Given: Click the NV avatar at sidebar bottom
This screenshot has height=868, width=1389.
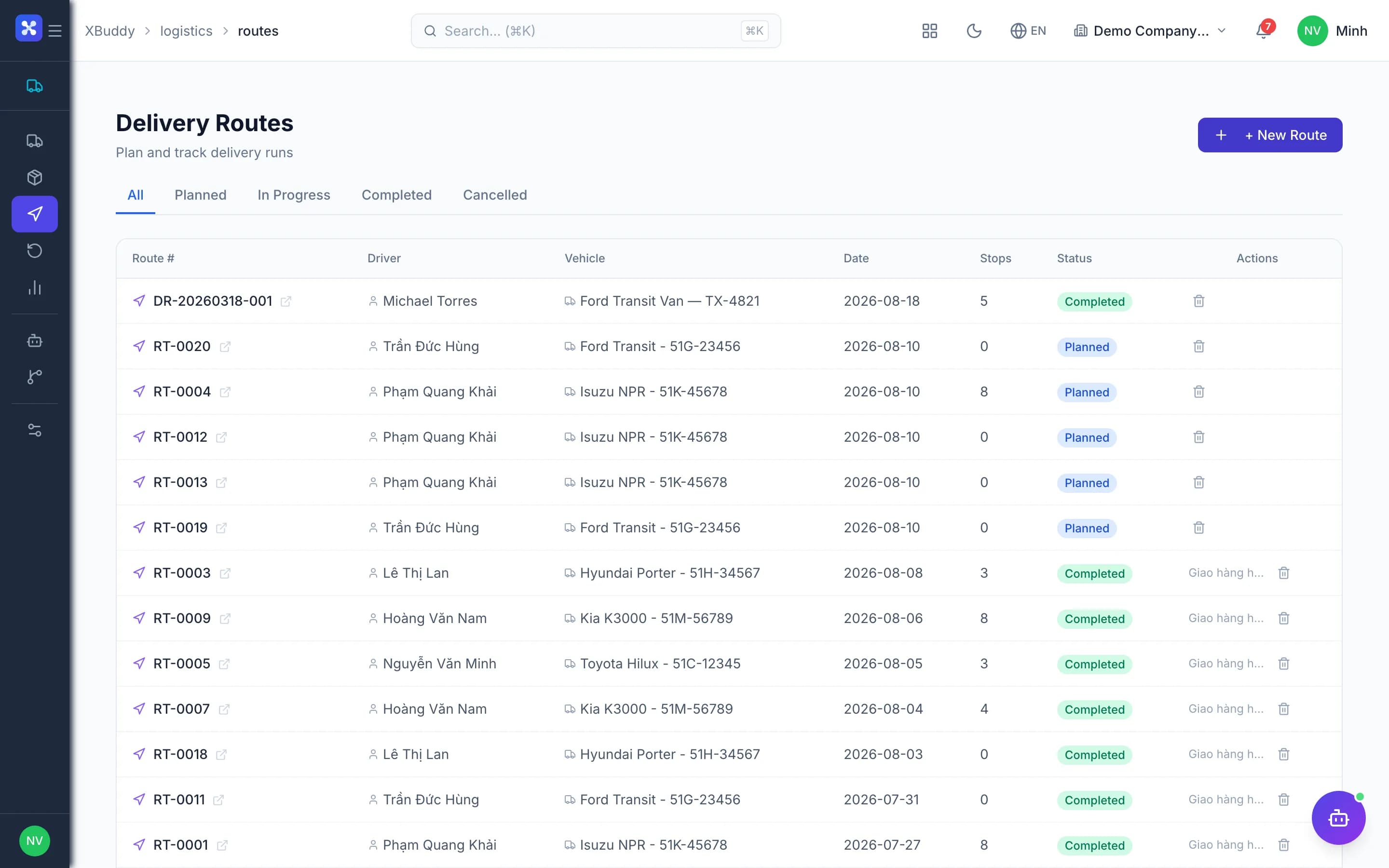Looking at the screenshot, I should (34, 841).
